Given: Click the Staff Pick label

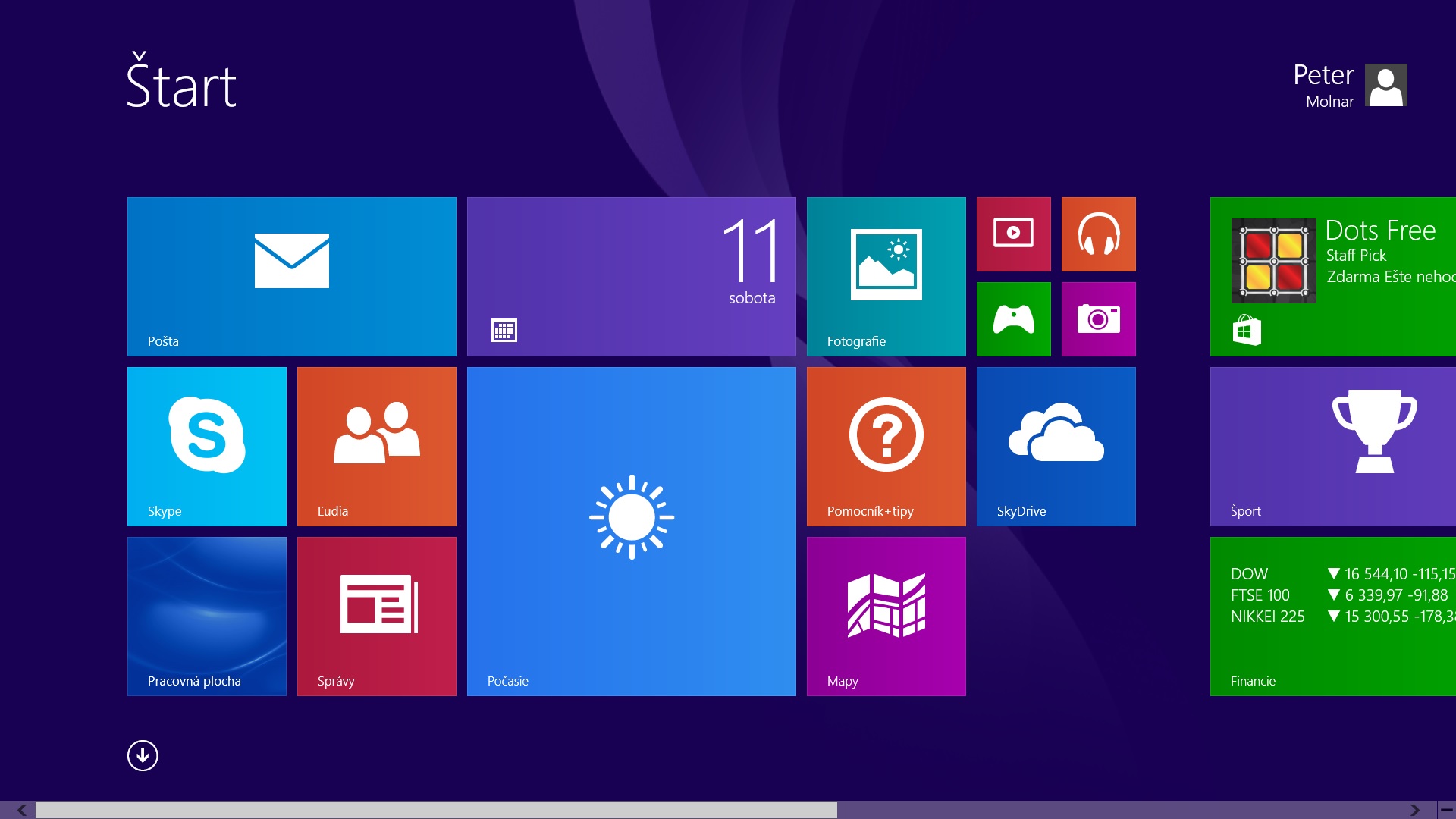Looking at the screenshot, I should coord(1356,256).
